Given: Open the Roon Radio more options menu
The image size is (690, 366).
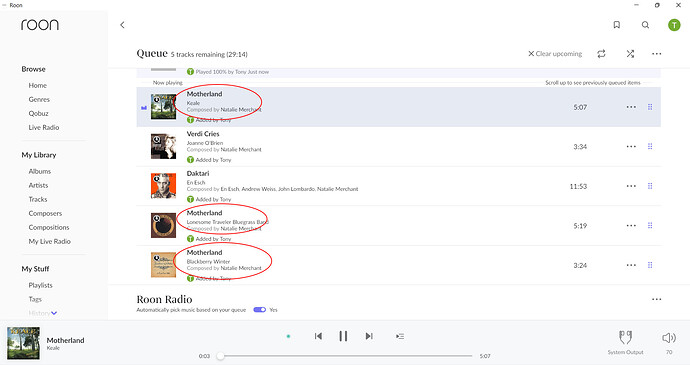Looking at the screenshot, I should pos(657,299).
